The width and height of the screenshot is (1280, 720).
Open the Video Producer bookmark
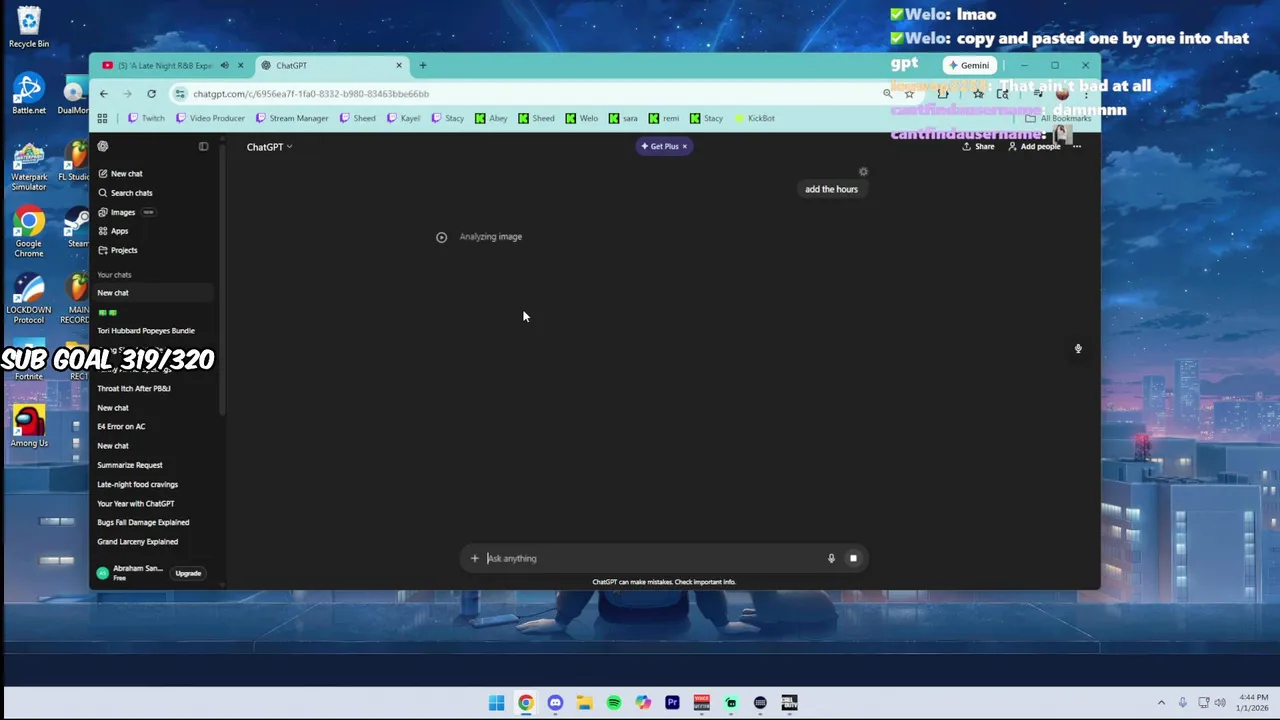[210, 118]
